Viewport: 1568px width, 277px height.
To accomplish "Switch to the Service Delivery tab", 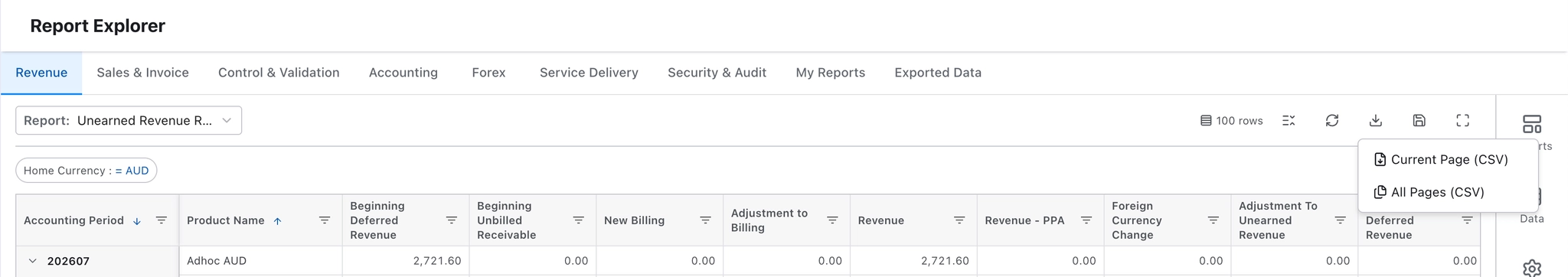I will (589, 73).
